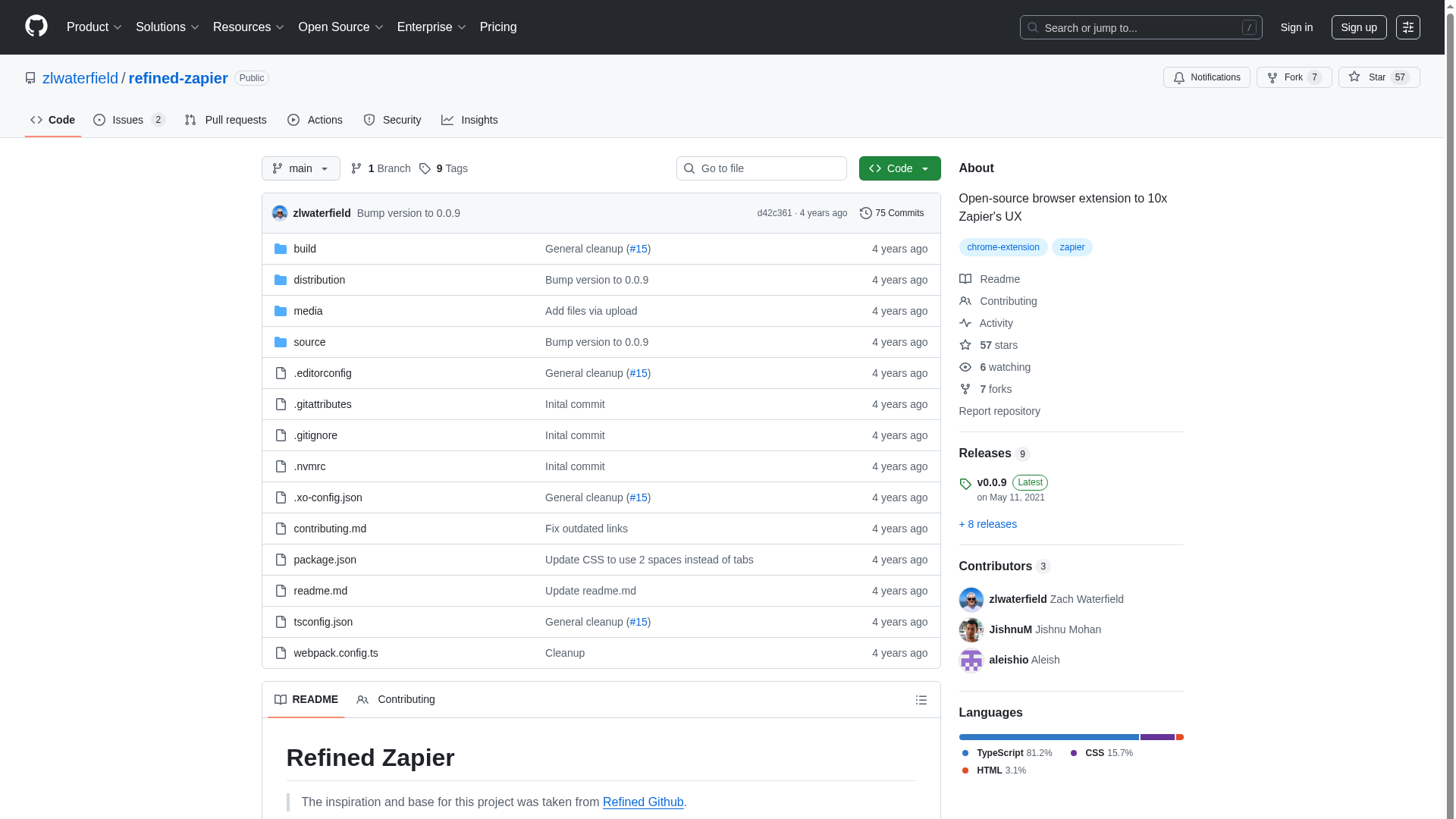The height and width of the screenshot is (819, 1456).
Task: Click JishnuM contributor avatar
Action: 971,629
